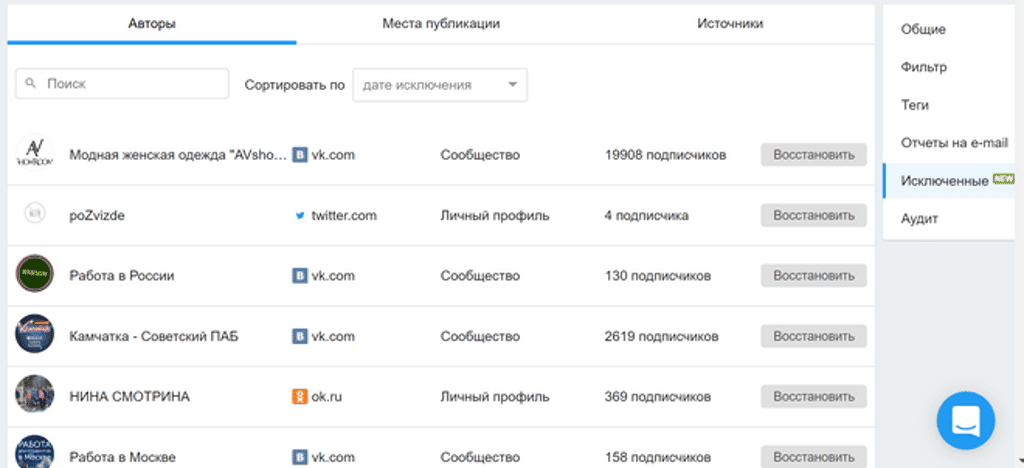The image size is (1024, 468).
Task: Click the NEW badge next to Исключенные
Action: 1003,178
